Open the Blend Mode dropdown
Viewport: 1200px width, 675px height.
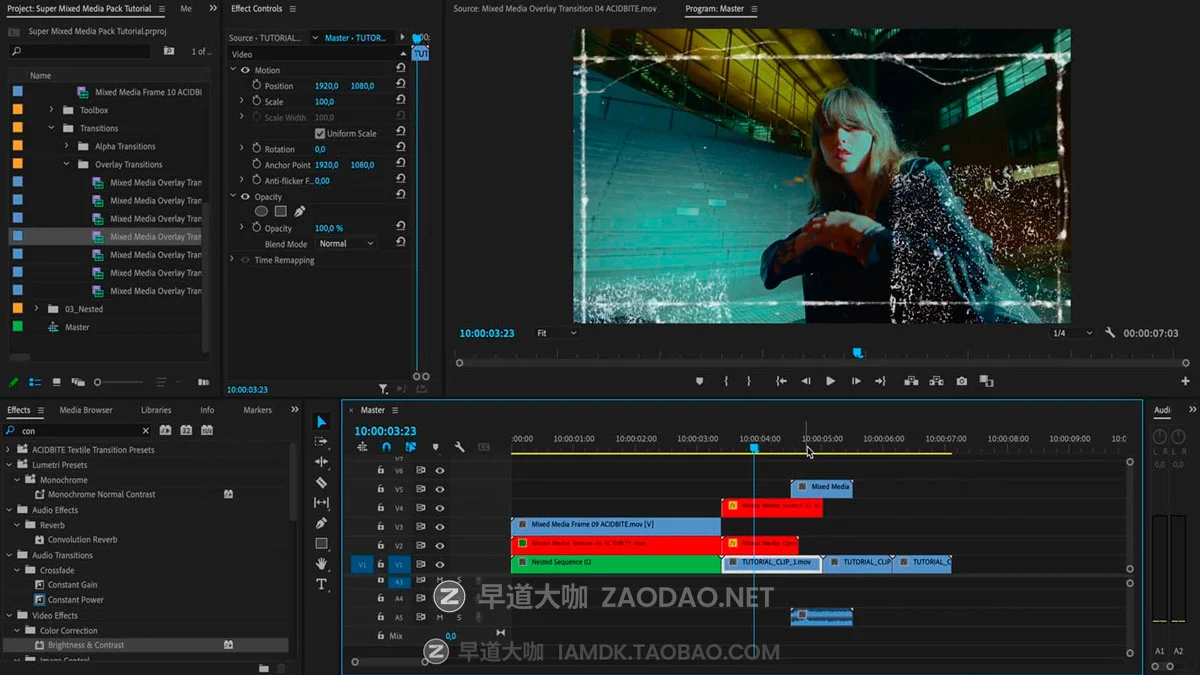(346, 244)
